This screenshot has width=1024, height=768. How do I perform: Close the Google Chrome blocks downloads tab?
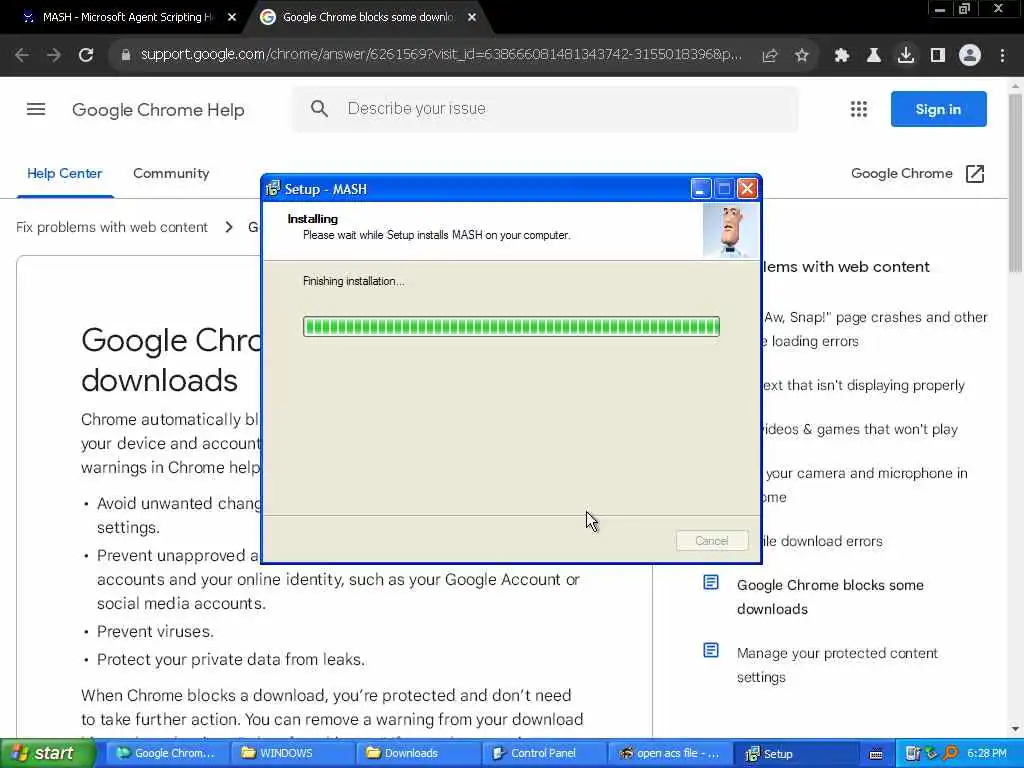coord(472,18)
